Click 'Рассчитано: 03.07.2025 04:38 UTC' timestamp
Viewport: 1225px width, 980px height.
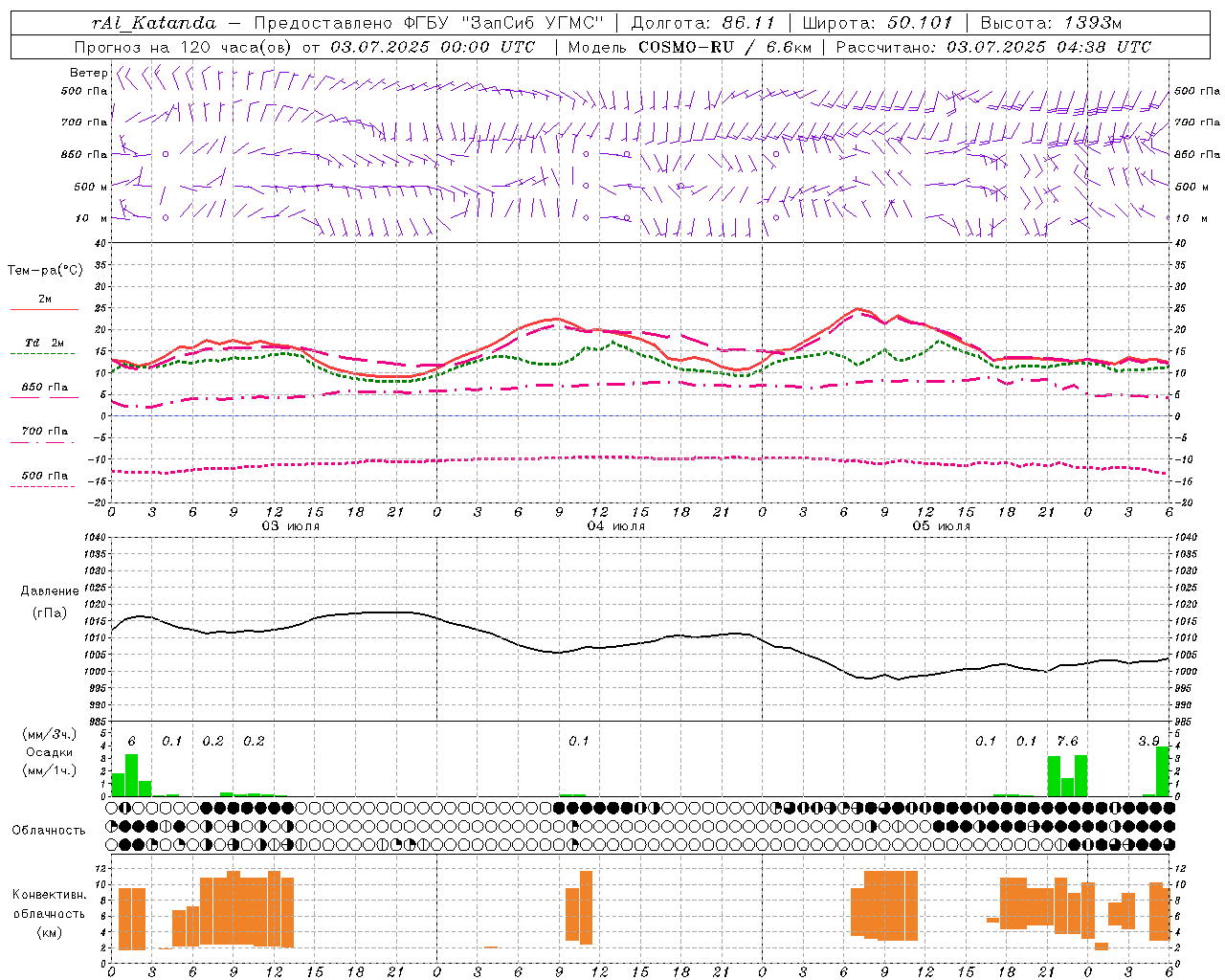pos(993,47)
